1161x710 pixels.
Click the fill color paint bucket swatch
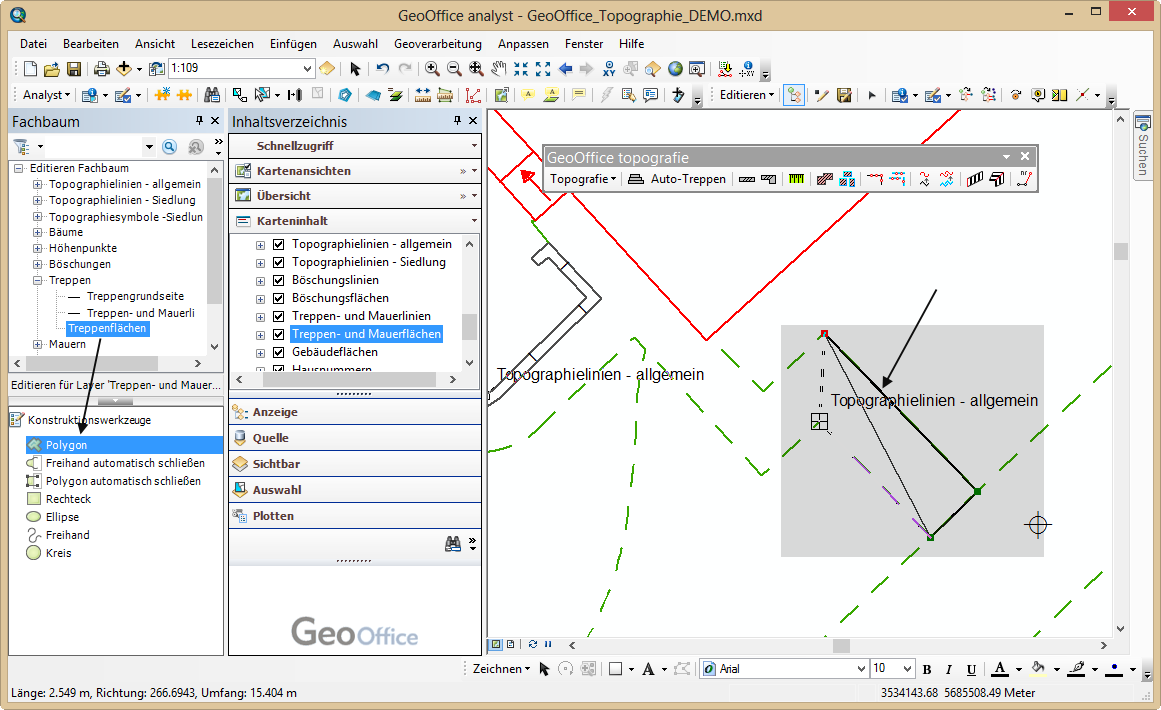[x=1038, y=669]
